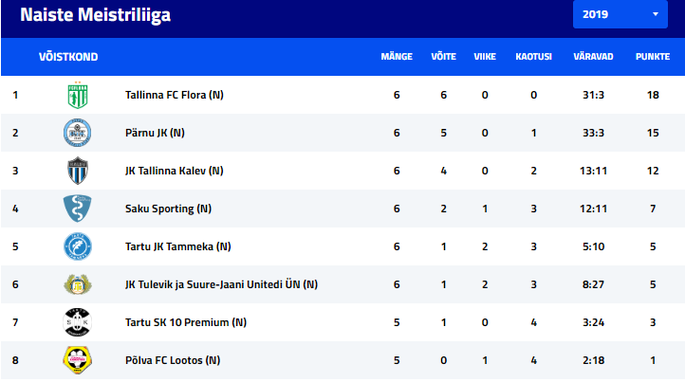Click the Tartu JK Tammeka round badge
This screenshot has height=382, width=685.
pos(77,247)
